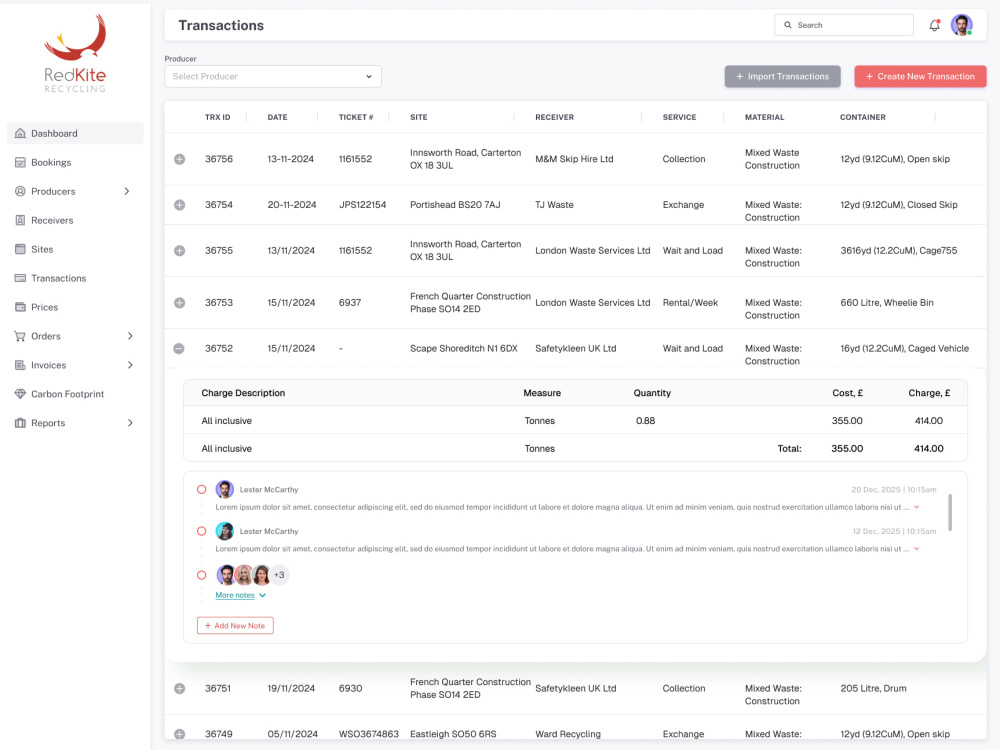The width and height of the screenshot is (1000, 750).
Task: Expand Lester McCarthy's 20 Dec note
Action: 916,507
